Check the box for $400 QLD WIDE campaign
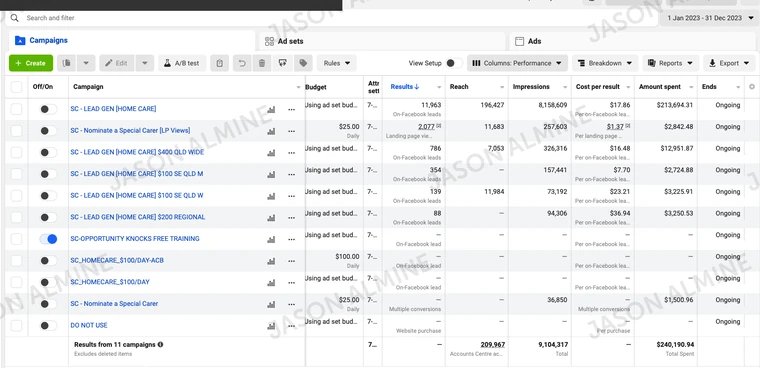Image resolution: width=760 pixels, height=368 pixels. click(16, 152)
